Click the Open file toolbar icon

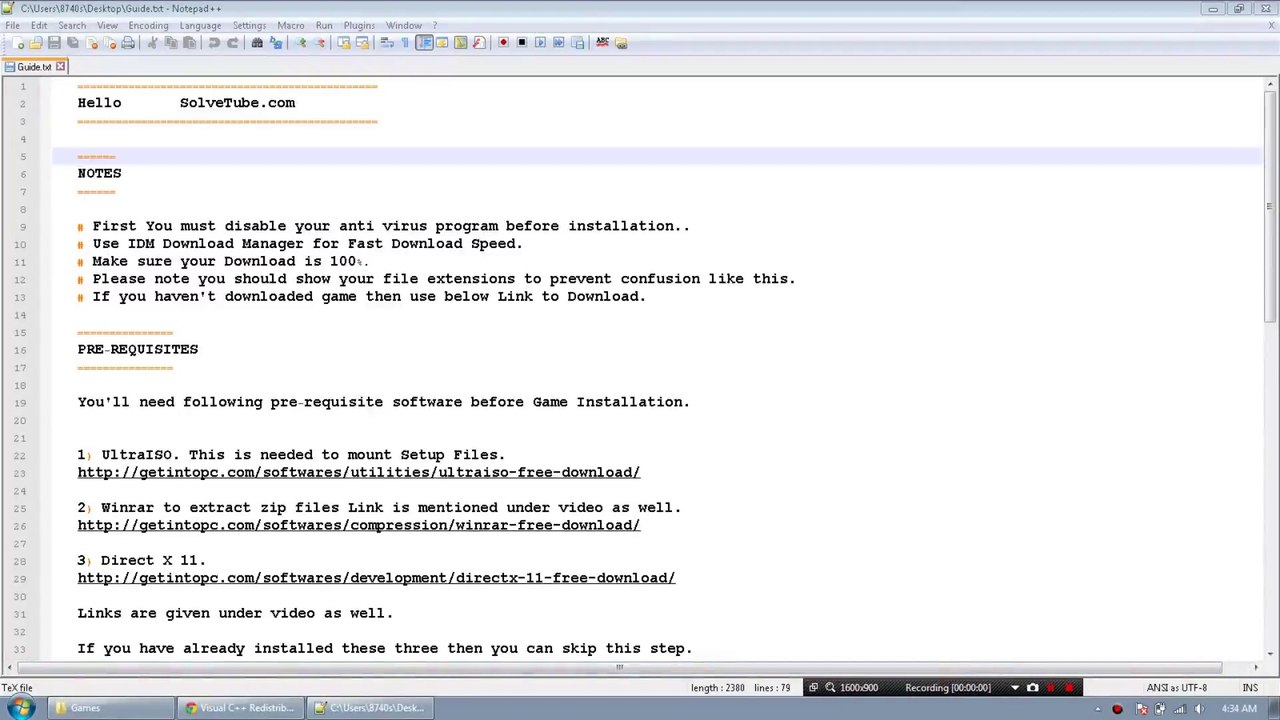click(x=36, y=43)
